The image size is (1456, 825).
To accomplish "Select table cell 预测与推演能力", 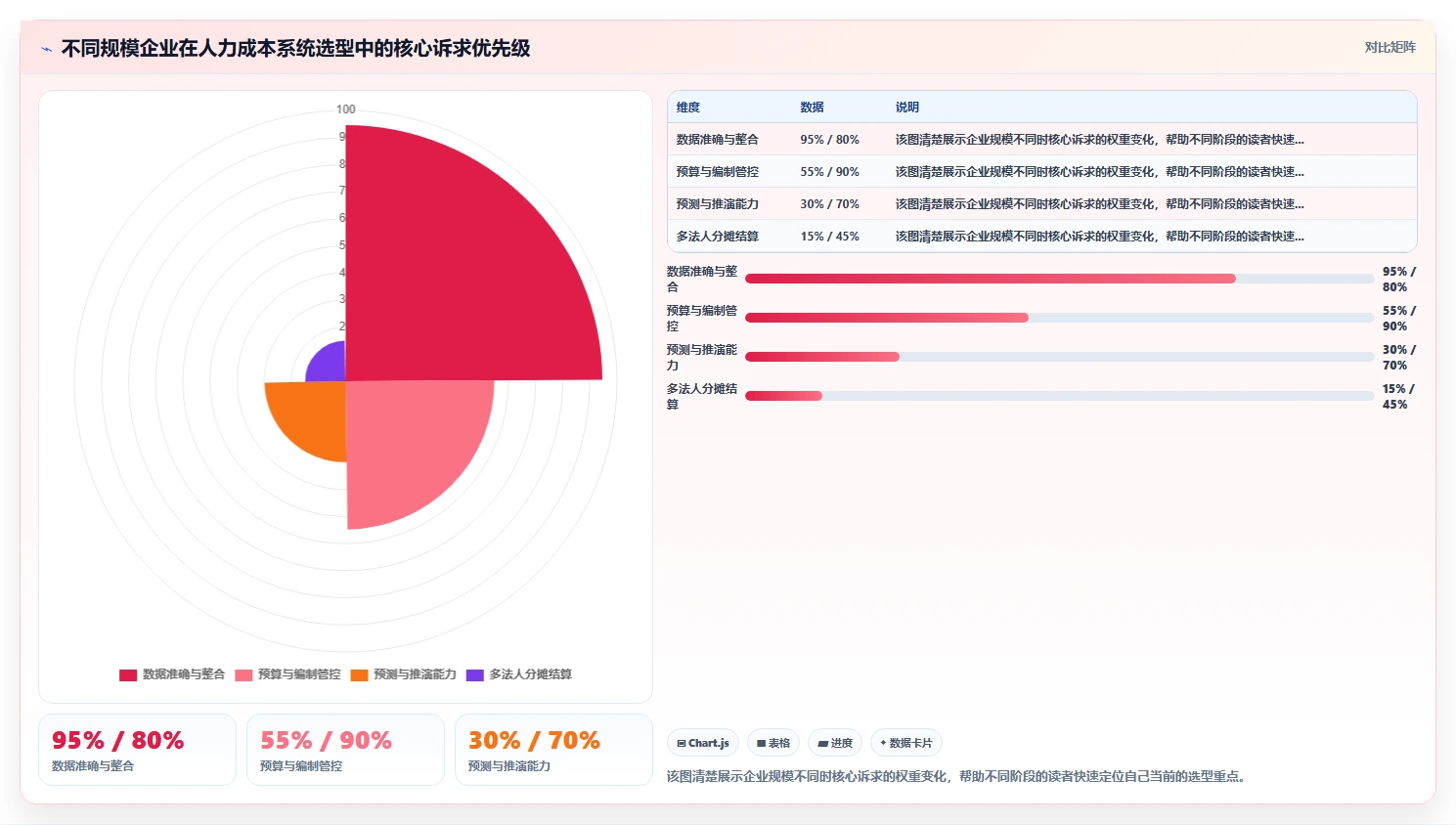I will [718, 204].
